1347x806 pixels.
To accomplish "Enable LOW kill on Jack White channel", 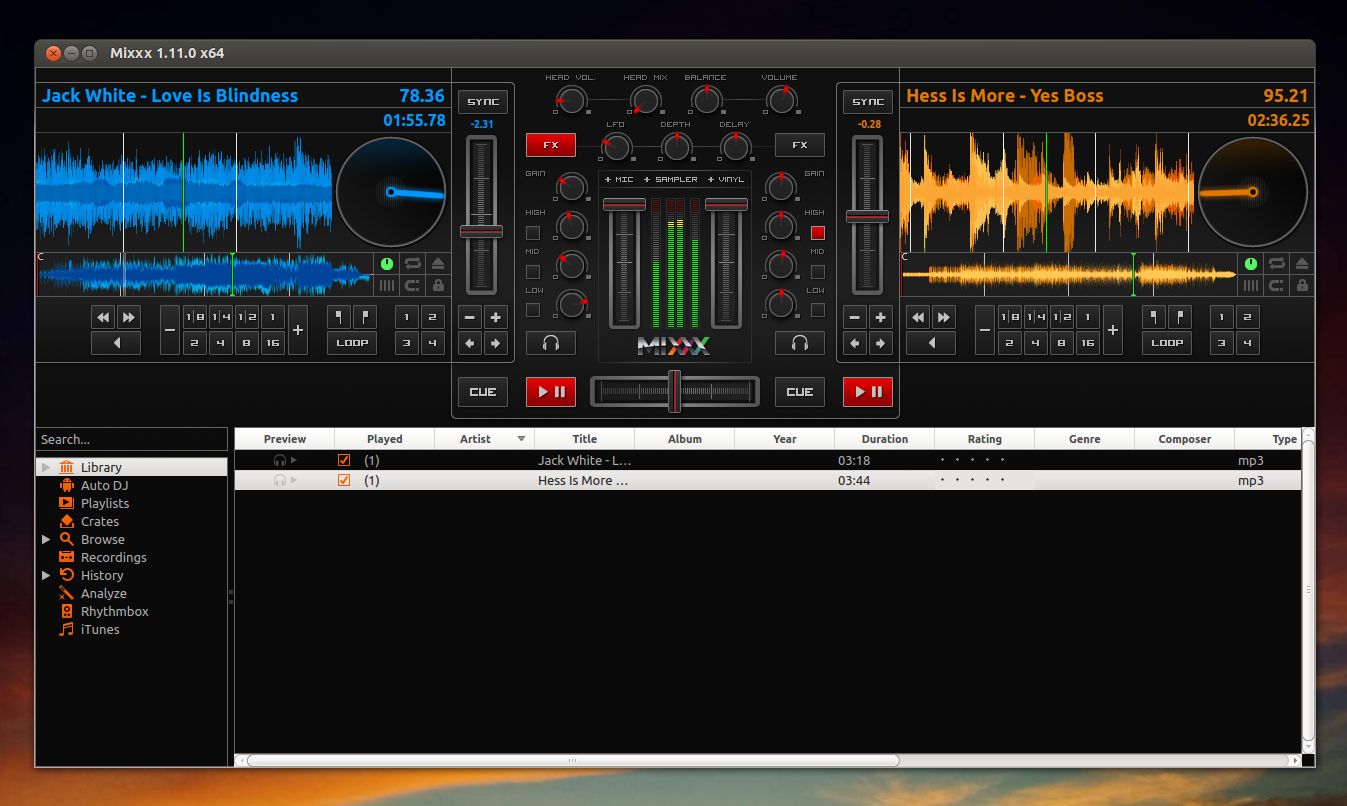I will pyautogui.click(x=533, y=310).
